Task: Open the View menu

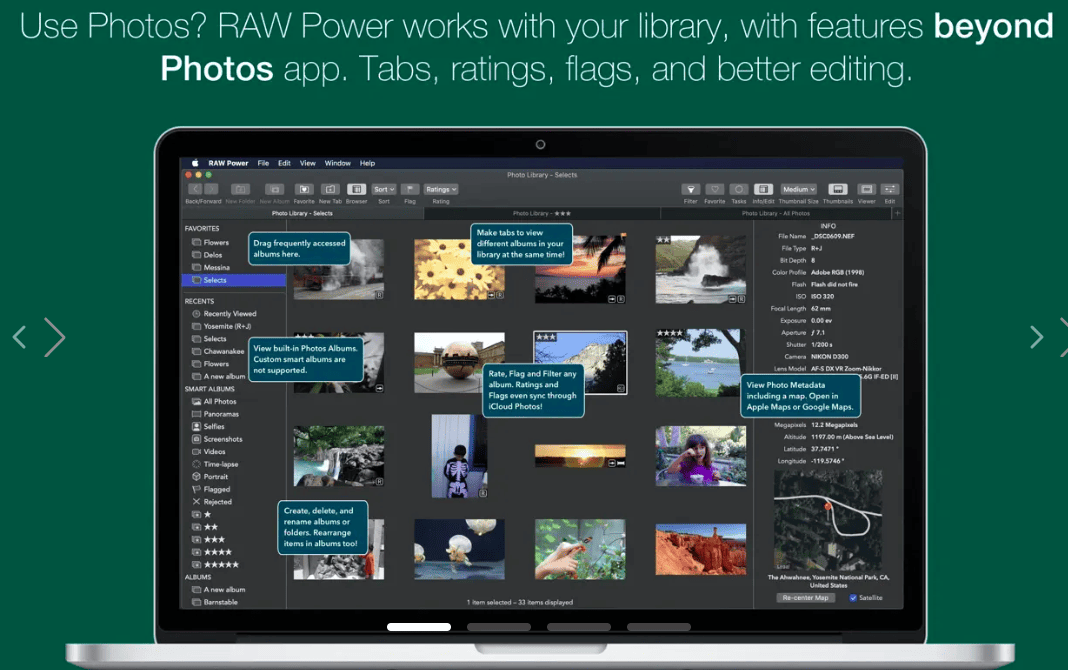Action: [307, 163]
